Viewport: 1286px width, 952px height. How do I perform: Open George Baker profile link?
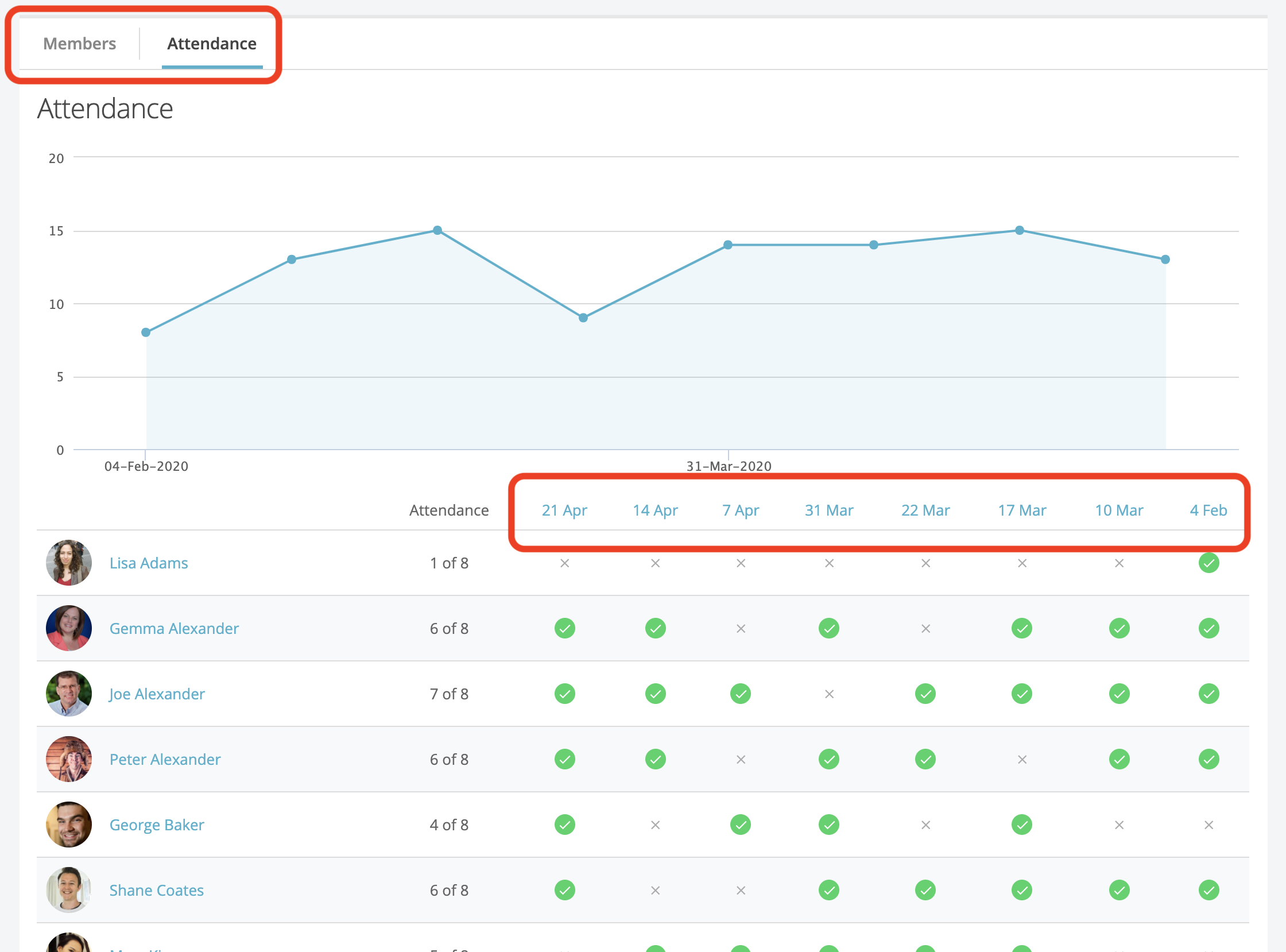click(x=157, y=825)
